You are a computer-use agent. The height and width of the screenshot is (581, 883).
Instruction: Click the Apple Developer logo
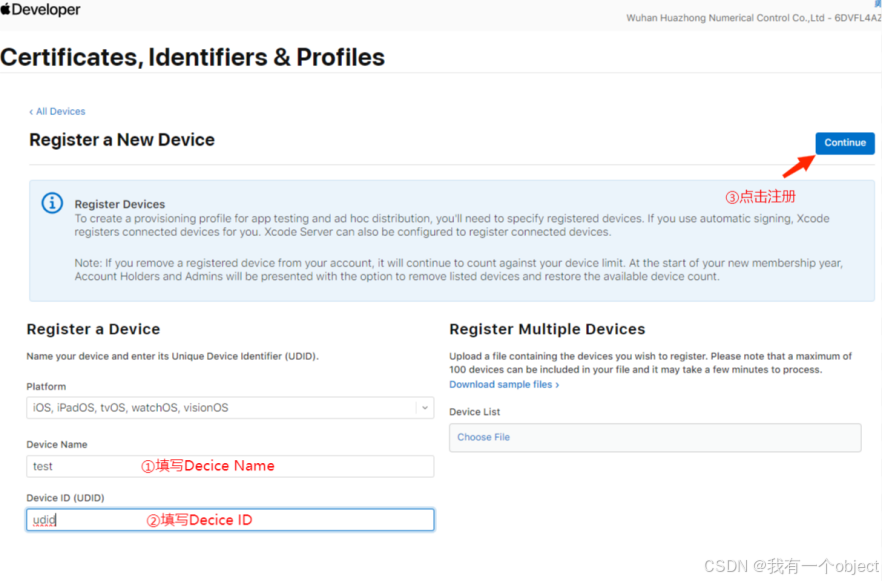[x=41, y=10]
